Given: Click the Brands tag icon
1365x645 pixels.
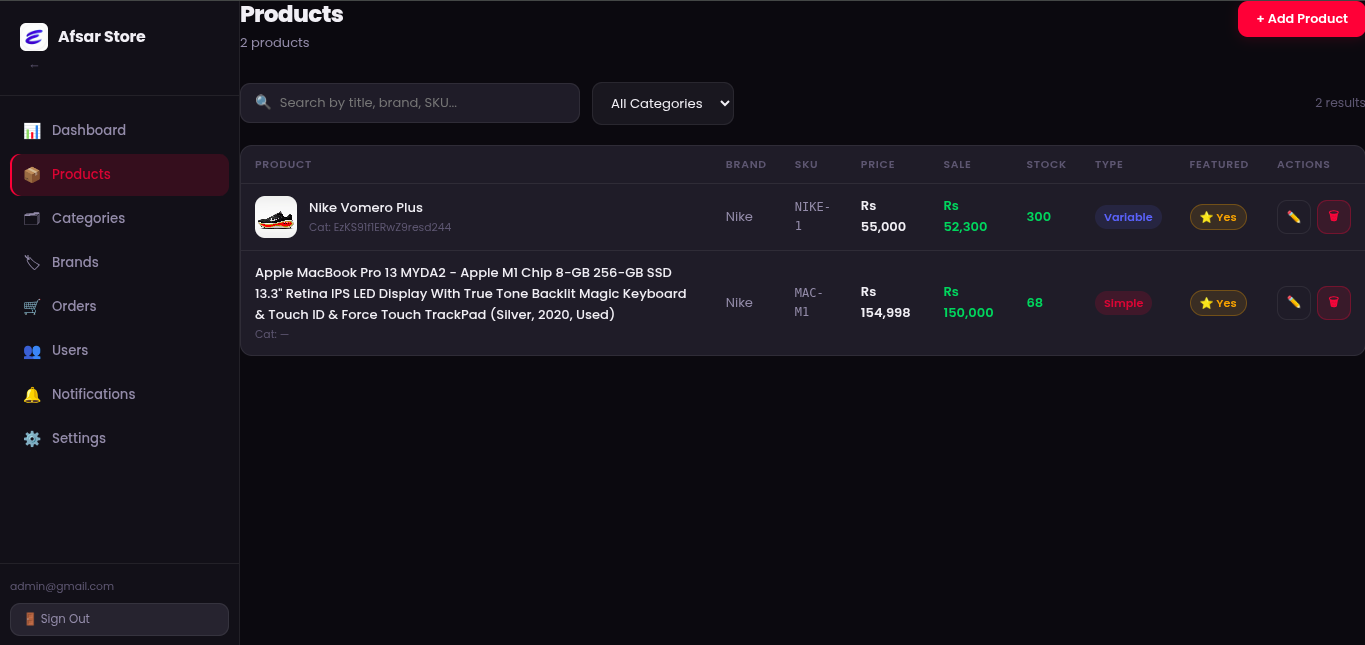Looking at the screenshot, I should pyautogui.click(x=32, y=262).
